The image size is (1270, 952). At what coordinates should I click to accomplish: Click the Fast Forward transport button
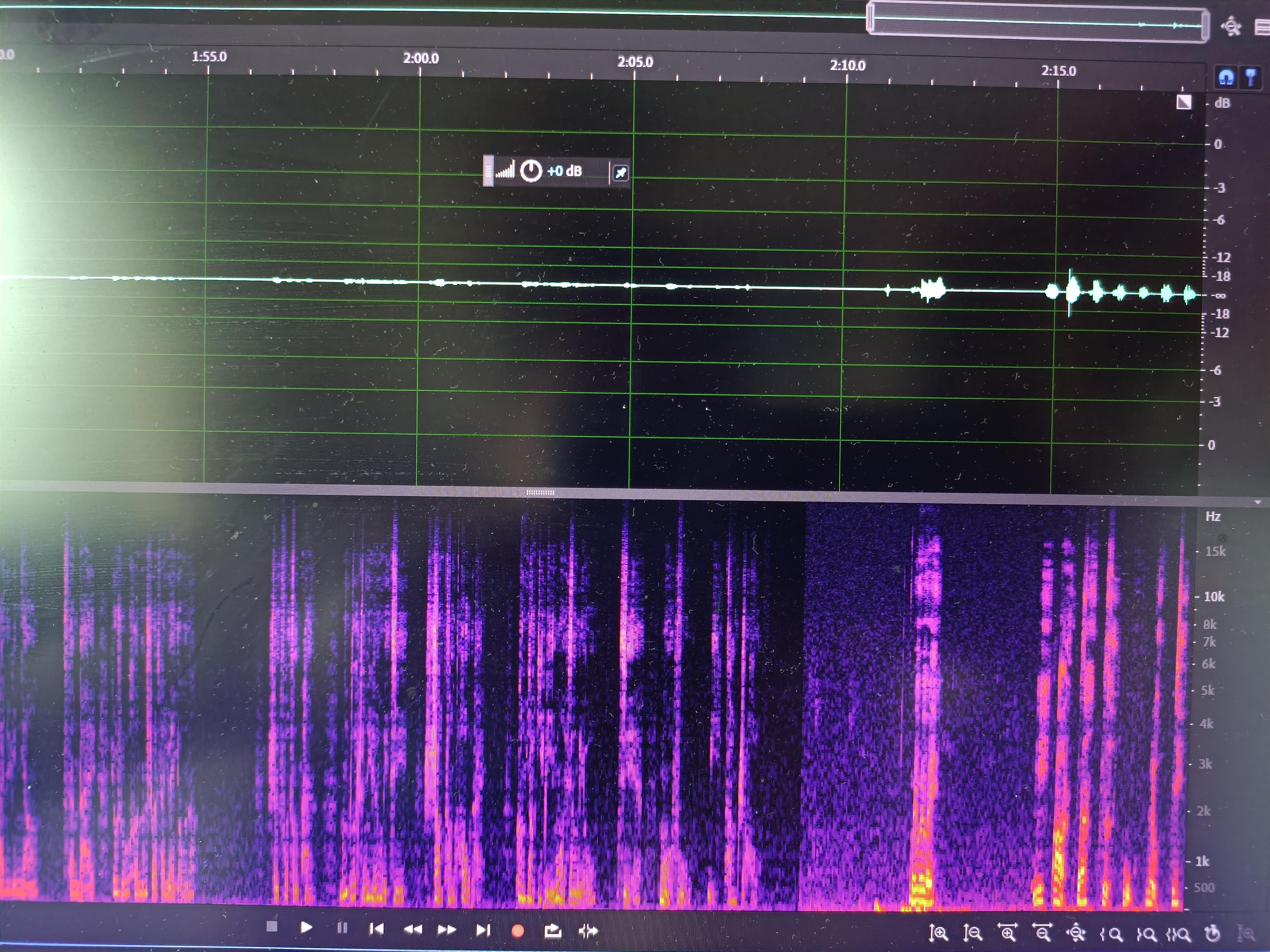[447, 929]
